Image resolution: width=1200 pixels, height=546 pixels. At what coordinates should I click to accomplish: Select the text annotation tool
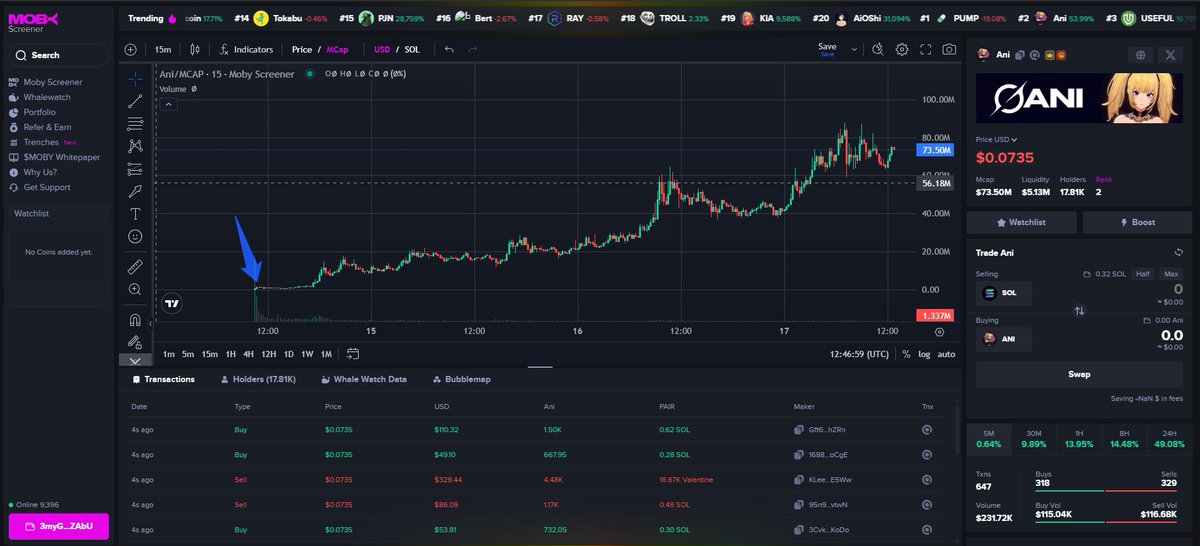pos(135,214)
